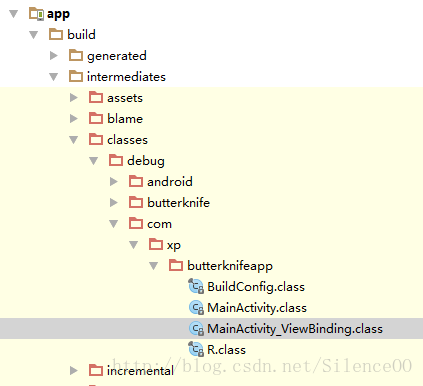Select the android folder label
This screenshot has height=386, width=423.
170,182
